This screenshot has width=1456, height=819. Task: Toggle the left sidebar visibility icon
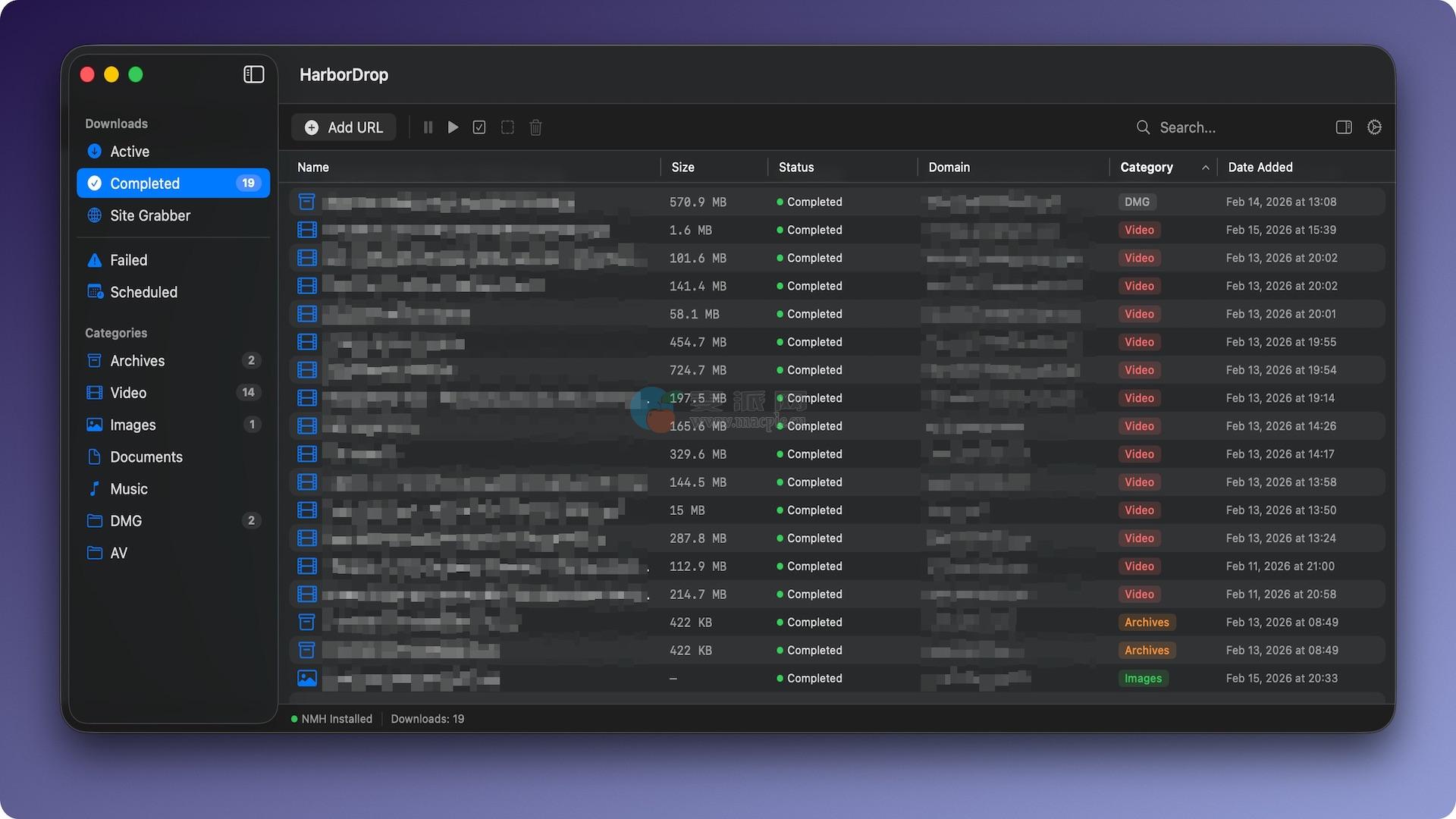(253, 74)
